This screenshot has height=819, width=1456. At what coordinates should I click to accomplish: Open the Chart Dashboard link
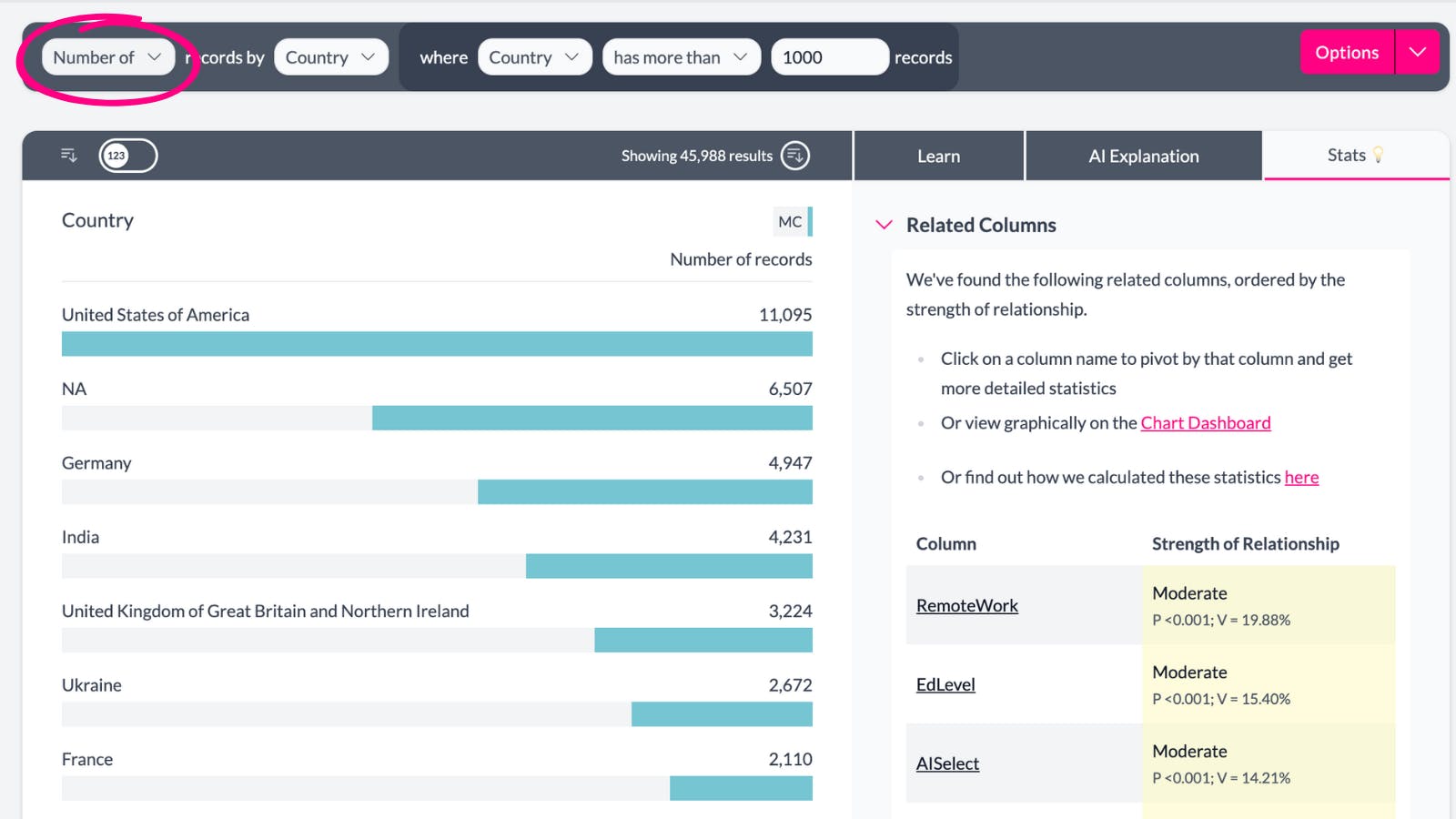click(x=1205, y=423)
